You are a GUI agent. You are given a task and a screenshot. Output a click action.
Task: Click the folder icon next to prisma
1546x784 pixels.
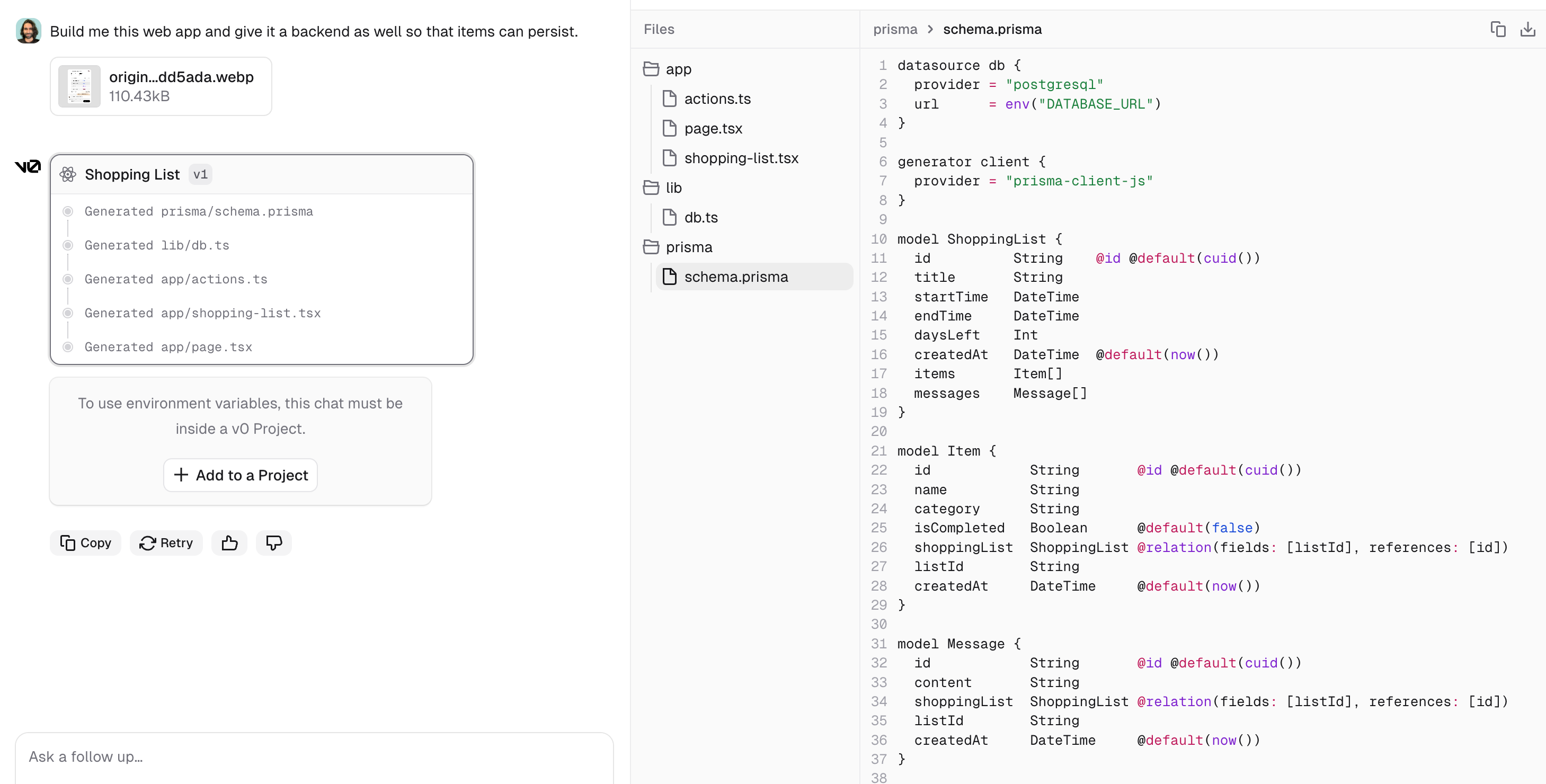pos(651,246)
